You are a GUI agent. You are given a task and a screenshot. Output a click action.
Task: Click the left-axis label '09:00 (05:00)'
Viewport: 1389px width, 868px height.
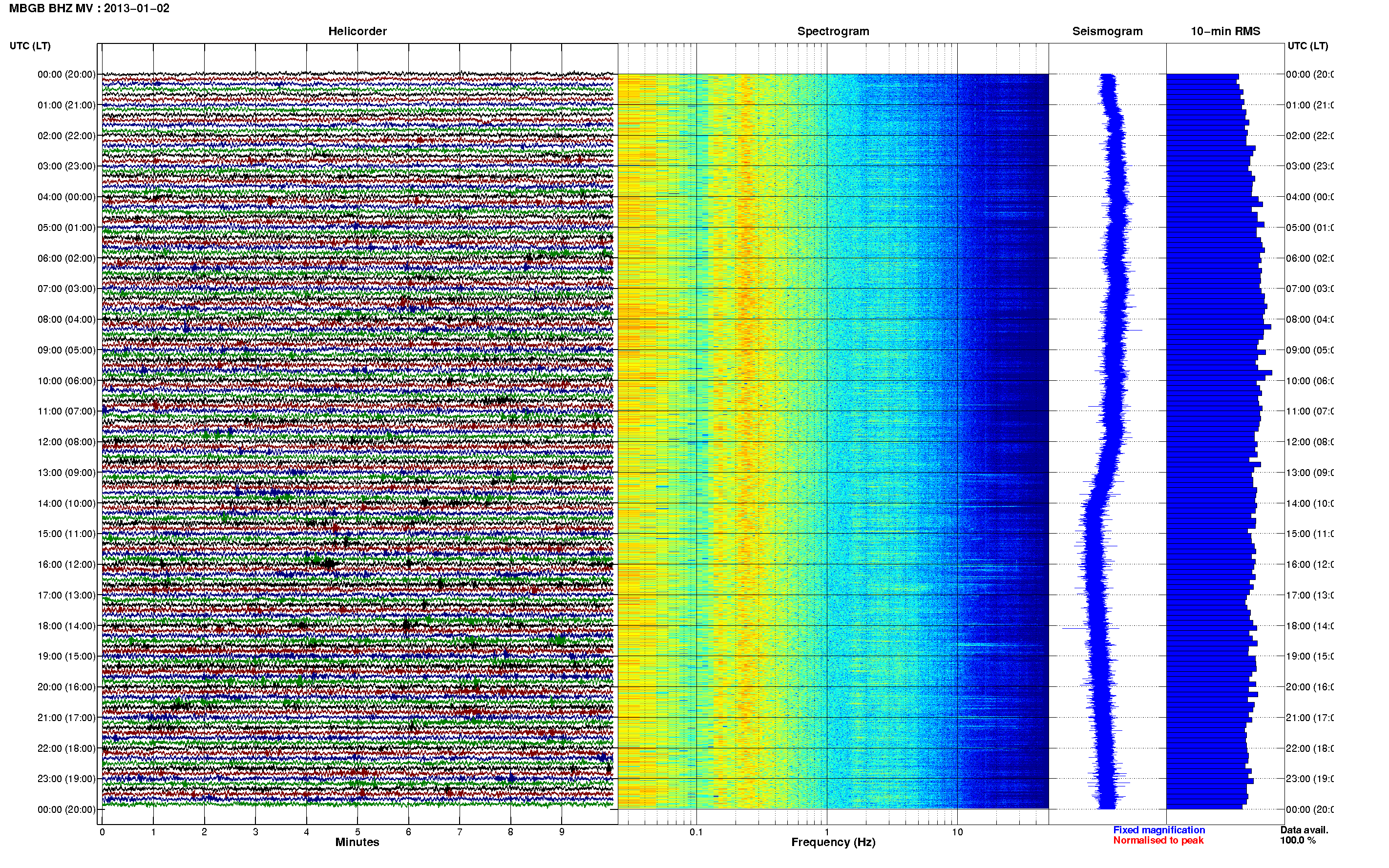[x=66, y=350]
